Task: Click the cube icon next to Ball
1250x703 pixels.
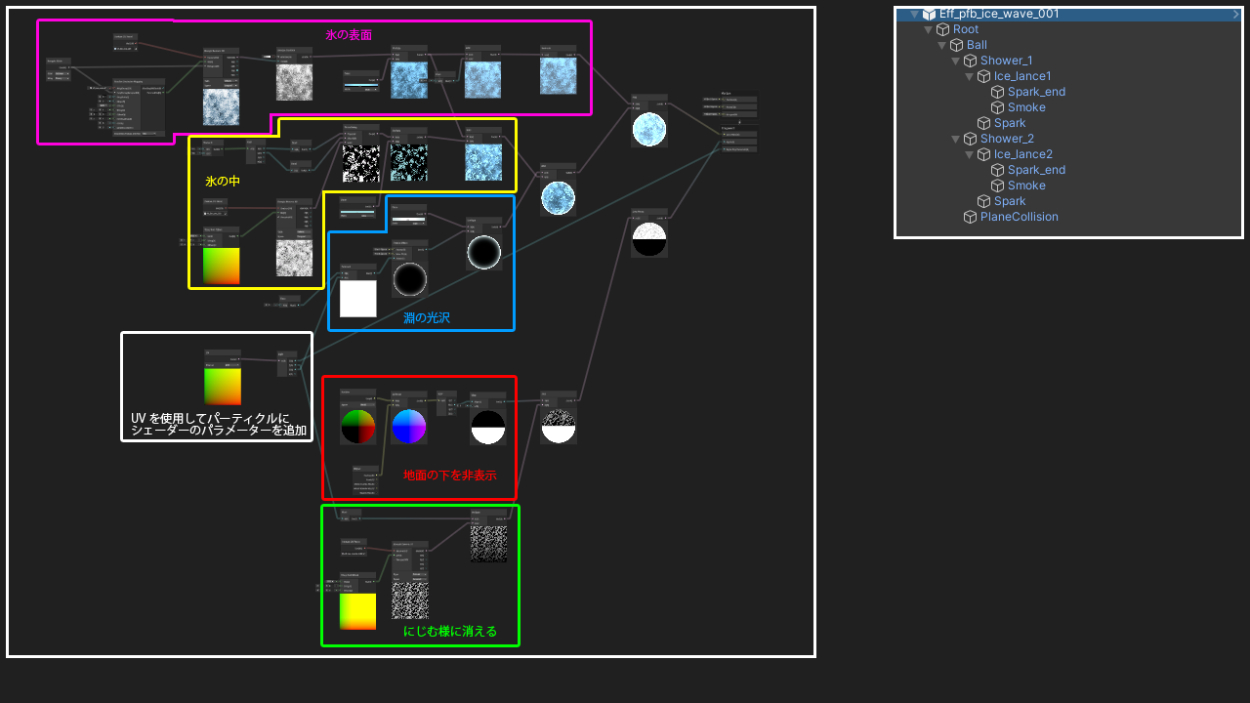Action: [x=957, y=45]
